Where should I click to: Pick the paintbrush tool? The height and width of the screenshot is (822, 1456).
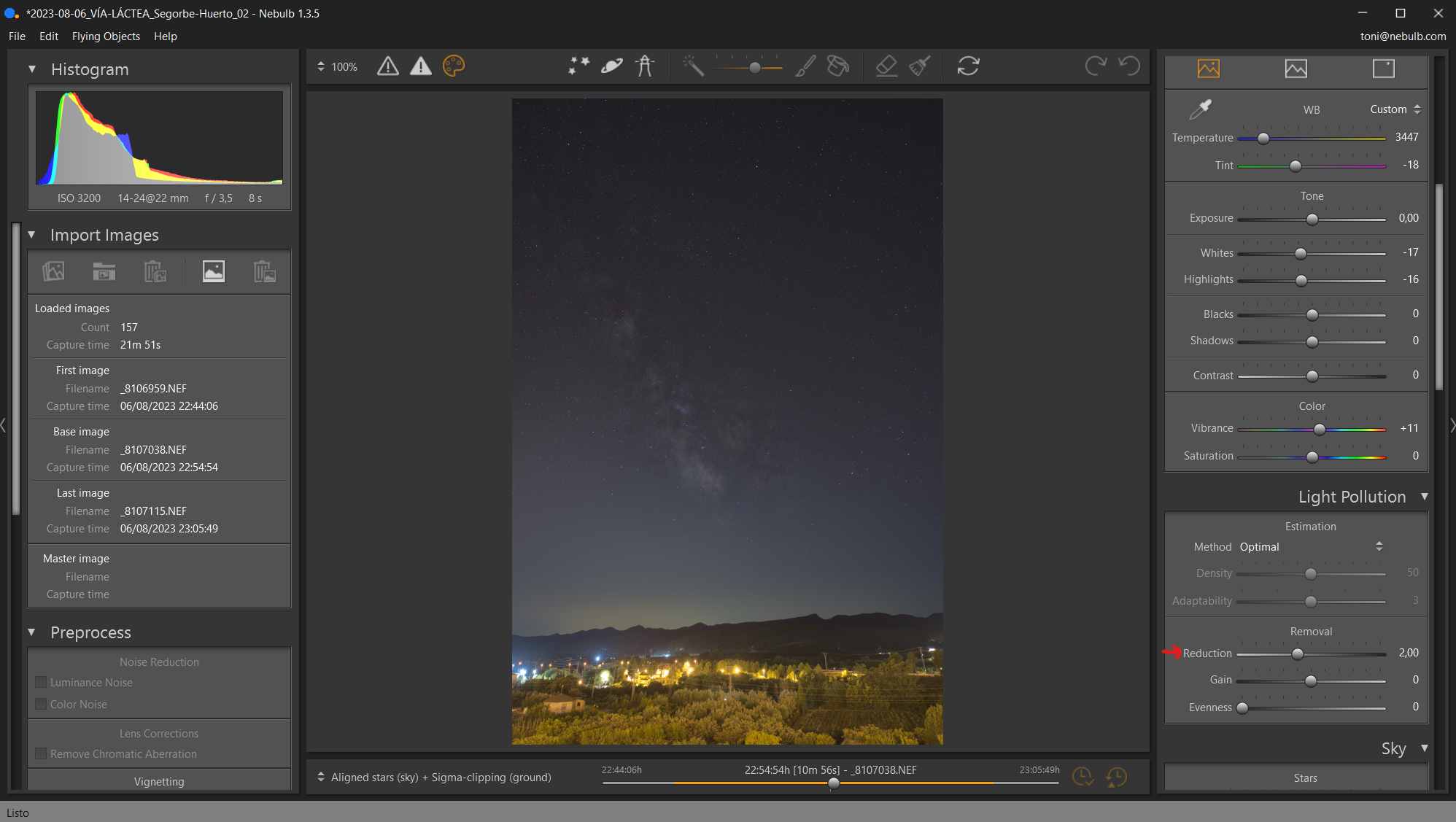(x=805, y=66)
